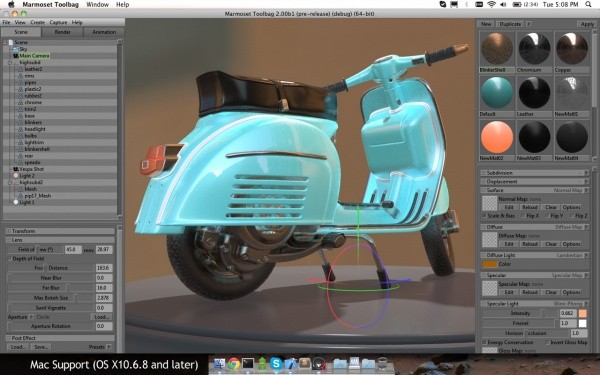Image resolution: width=600 pixels, height=375 pixels.
Task: Select the NewMat02 orange material thumbnail
Action: tap(497, 137)
